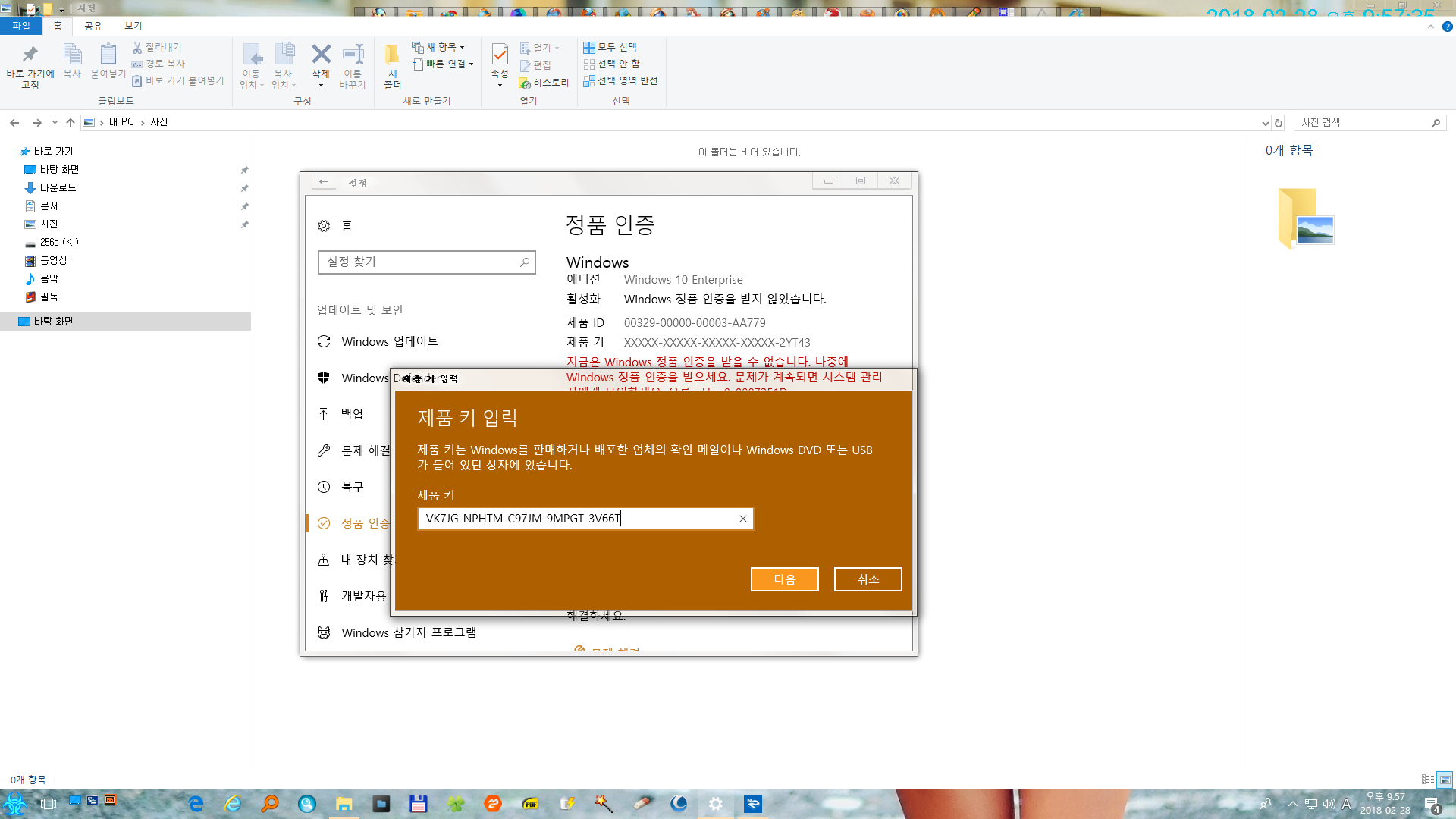Click Paste shortcut (바로 가기 붙여넣기)

pos(178,80)
